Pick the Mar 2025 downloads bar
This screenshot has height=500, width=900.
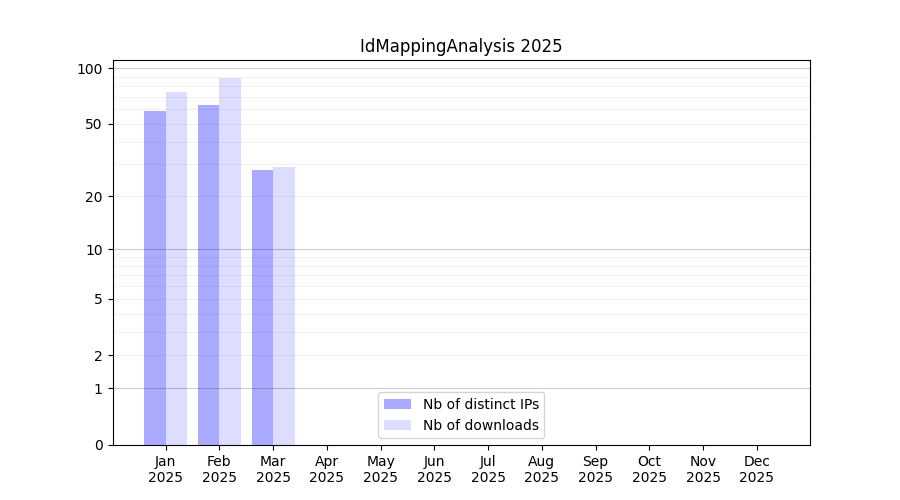(x=284, y=306)
